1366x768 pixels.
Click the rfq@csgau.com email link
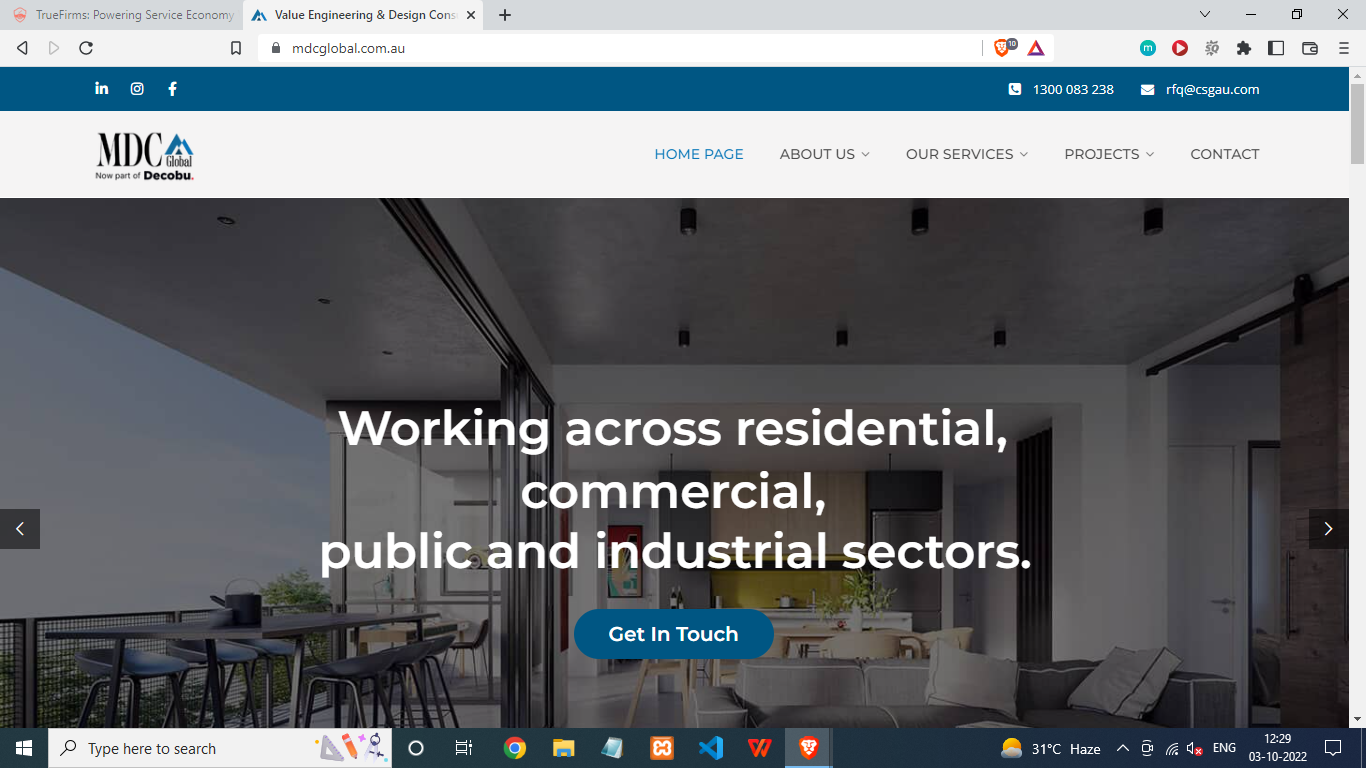pyautogui.click(x=1212, y=89)
